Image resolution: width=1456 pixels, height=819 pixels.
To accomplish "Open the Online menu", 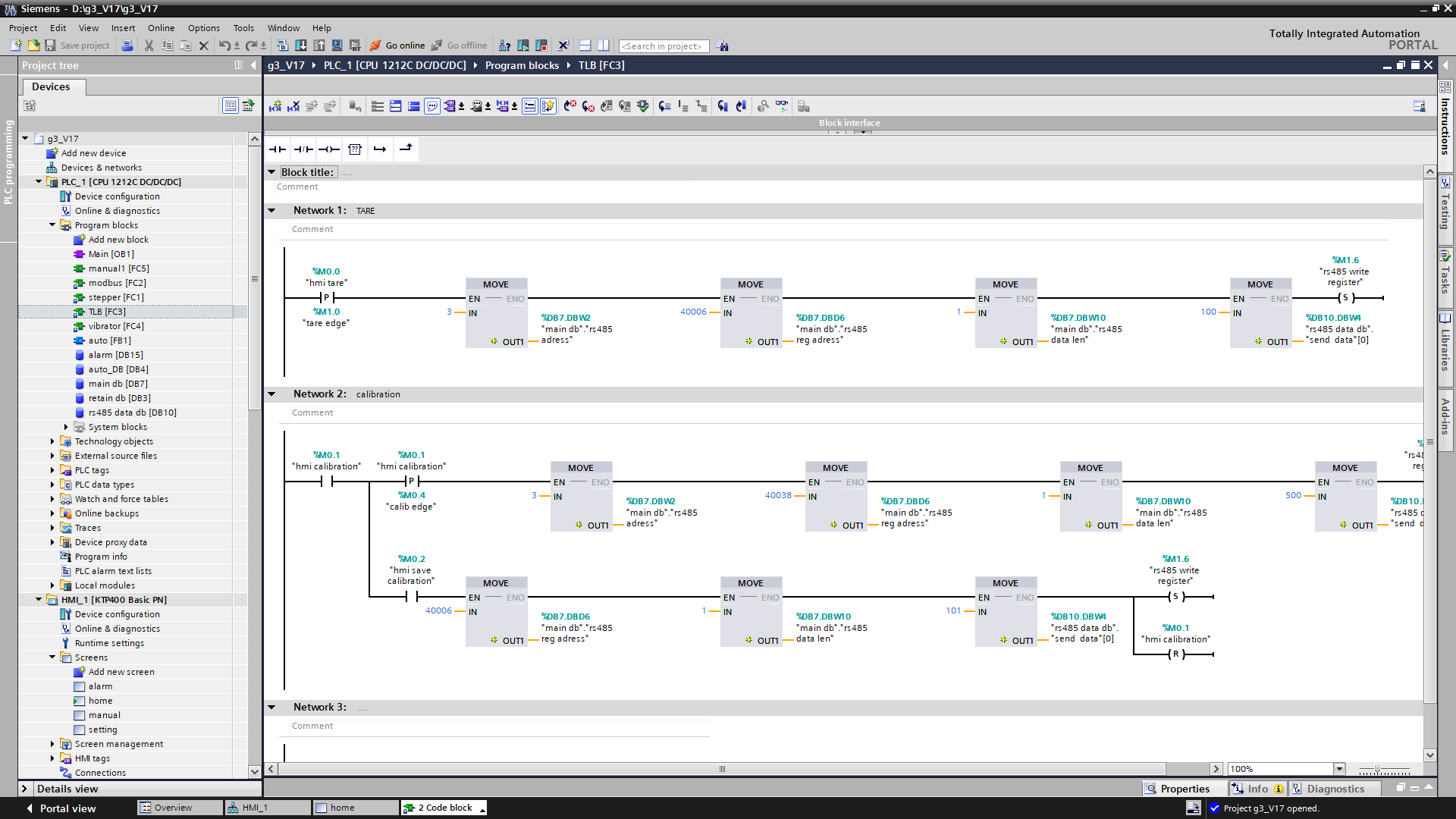I will click(x=161, y=28).
